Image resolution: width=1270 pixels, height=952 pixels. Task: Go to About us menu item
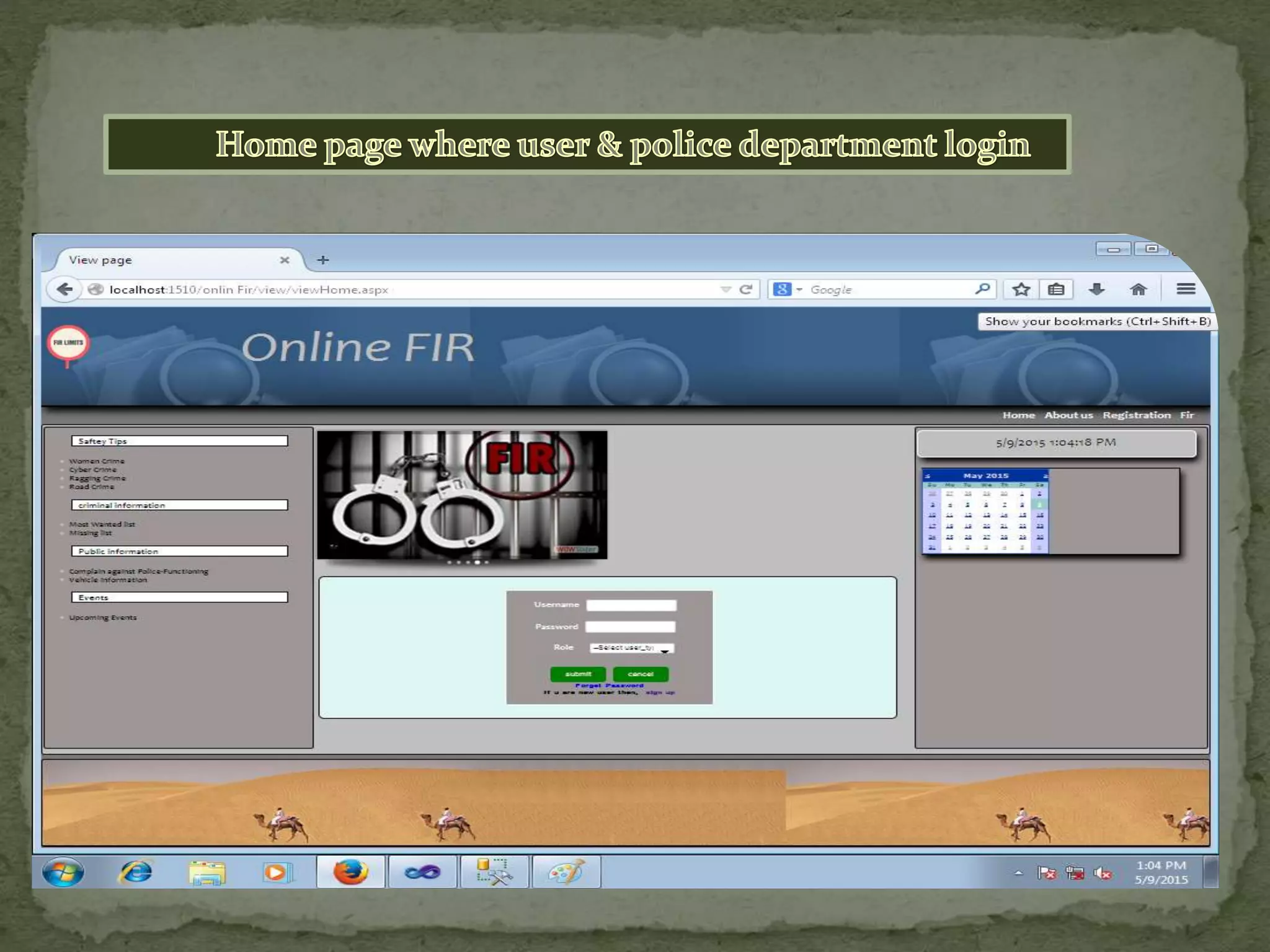click(1068, 415)
